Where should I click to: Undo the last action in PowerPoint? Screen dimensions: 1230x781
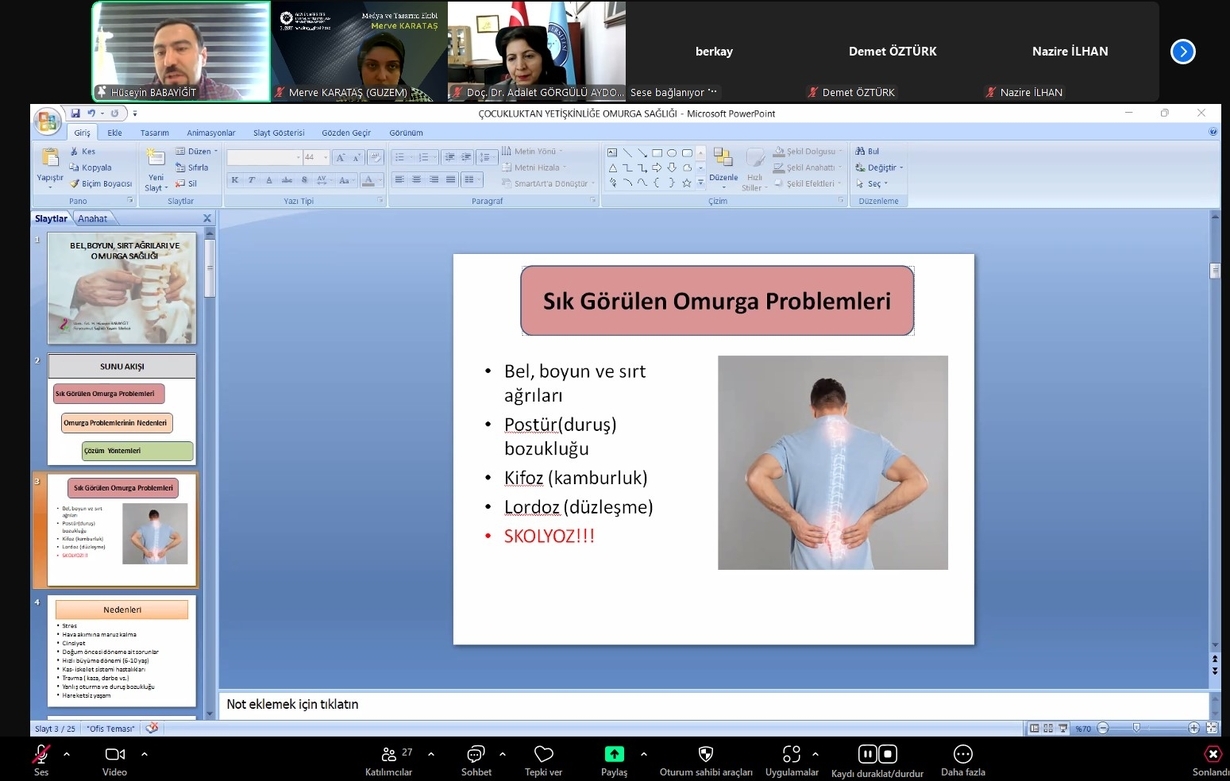click(91, 113)
